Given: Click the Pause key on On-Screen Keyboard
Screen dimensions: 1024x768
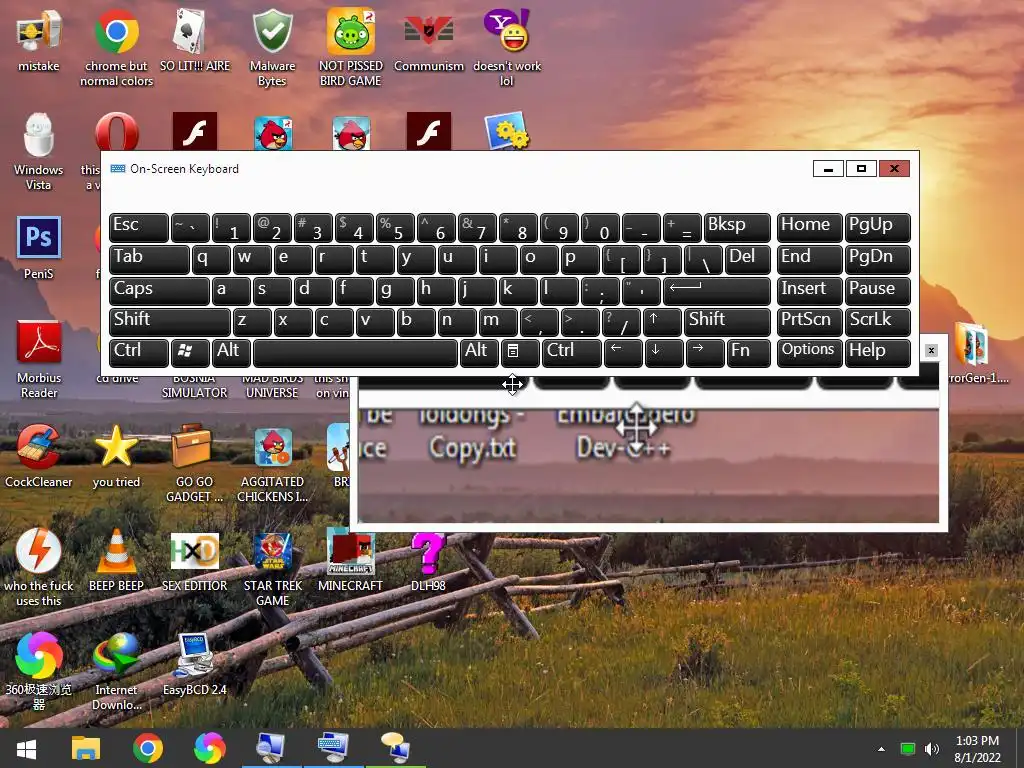Looking at the screenshot, I should [877, 291].
